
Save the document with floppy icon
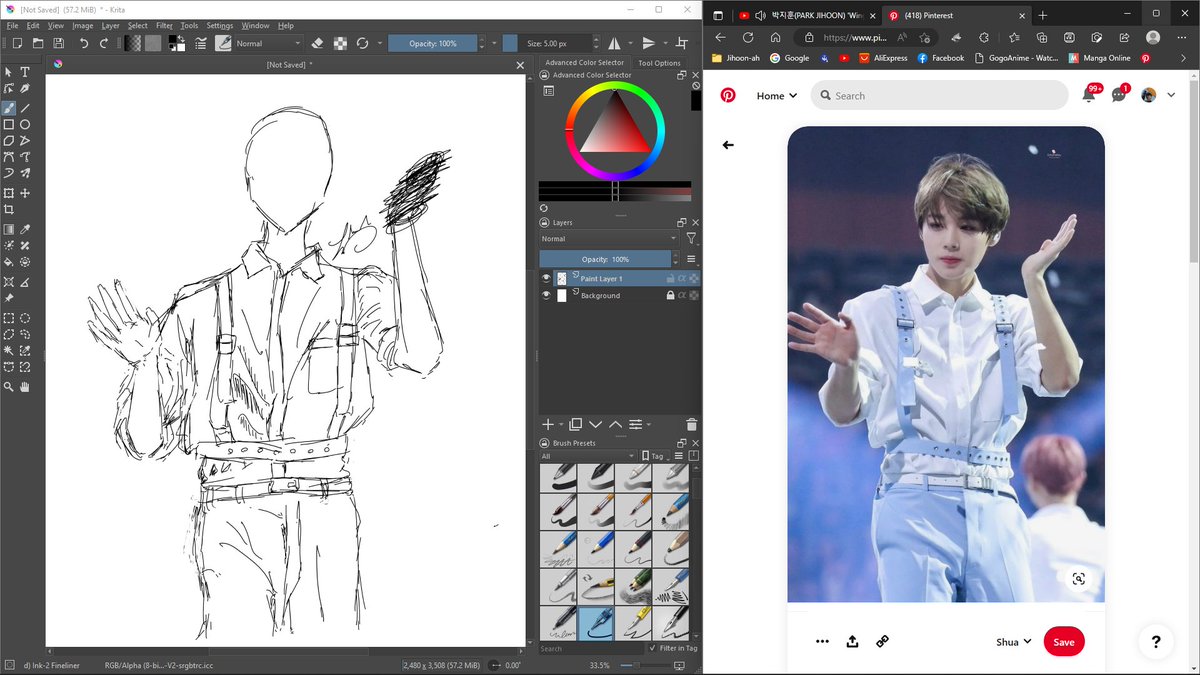pyautogui.click(x=59, y=43)
